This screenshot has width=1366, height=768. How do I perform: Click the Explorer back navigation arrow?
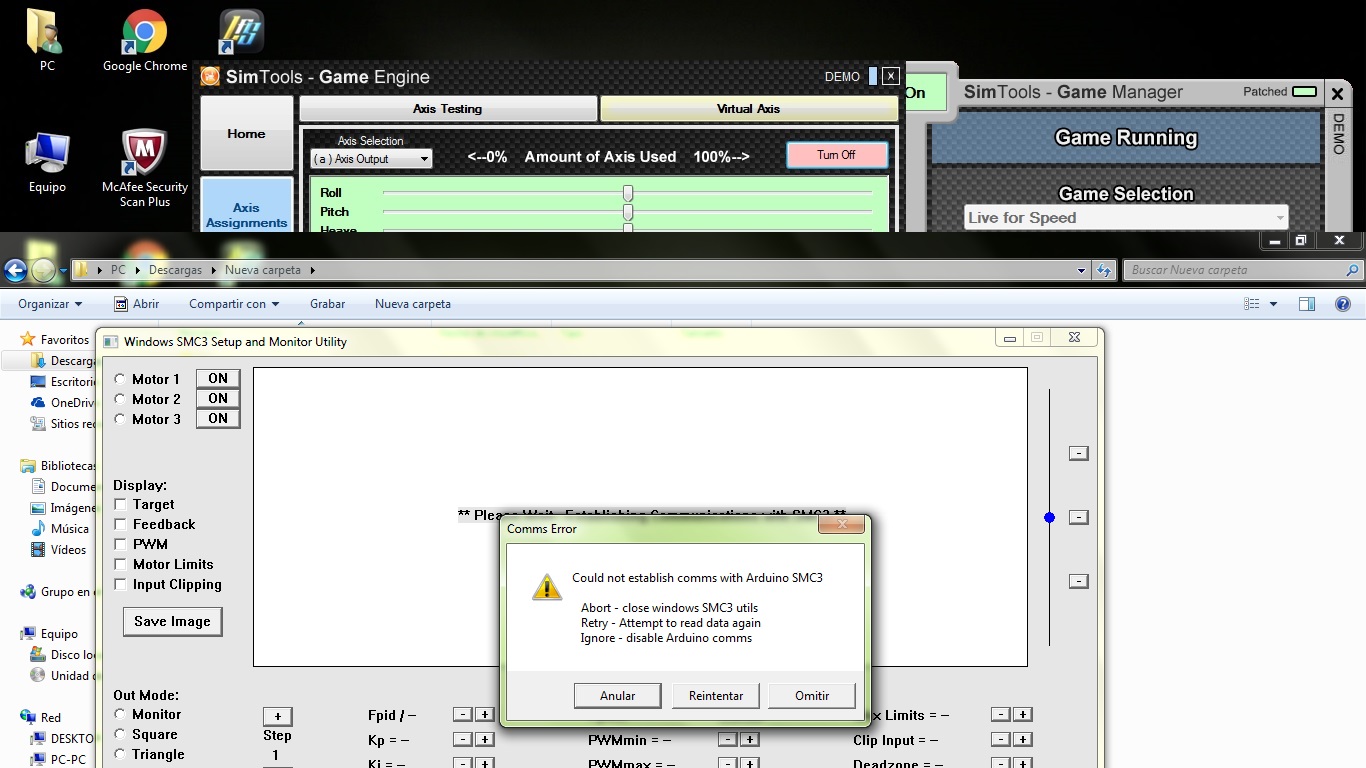click(15, 270)
